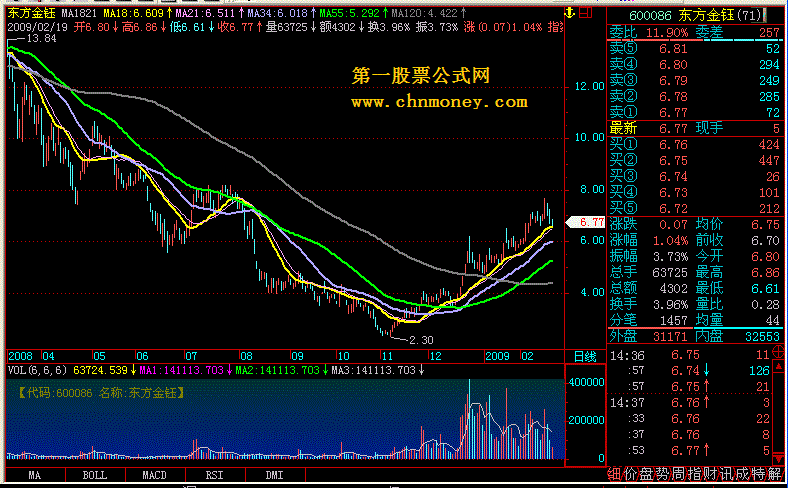Viewport: 788px width, 488px height.
Task: Click the 卖④ ask row at 6.80
Action: click(695, 64)
